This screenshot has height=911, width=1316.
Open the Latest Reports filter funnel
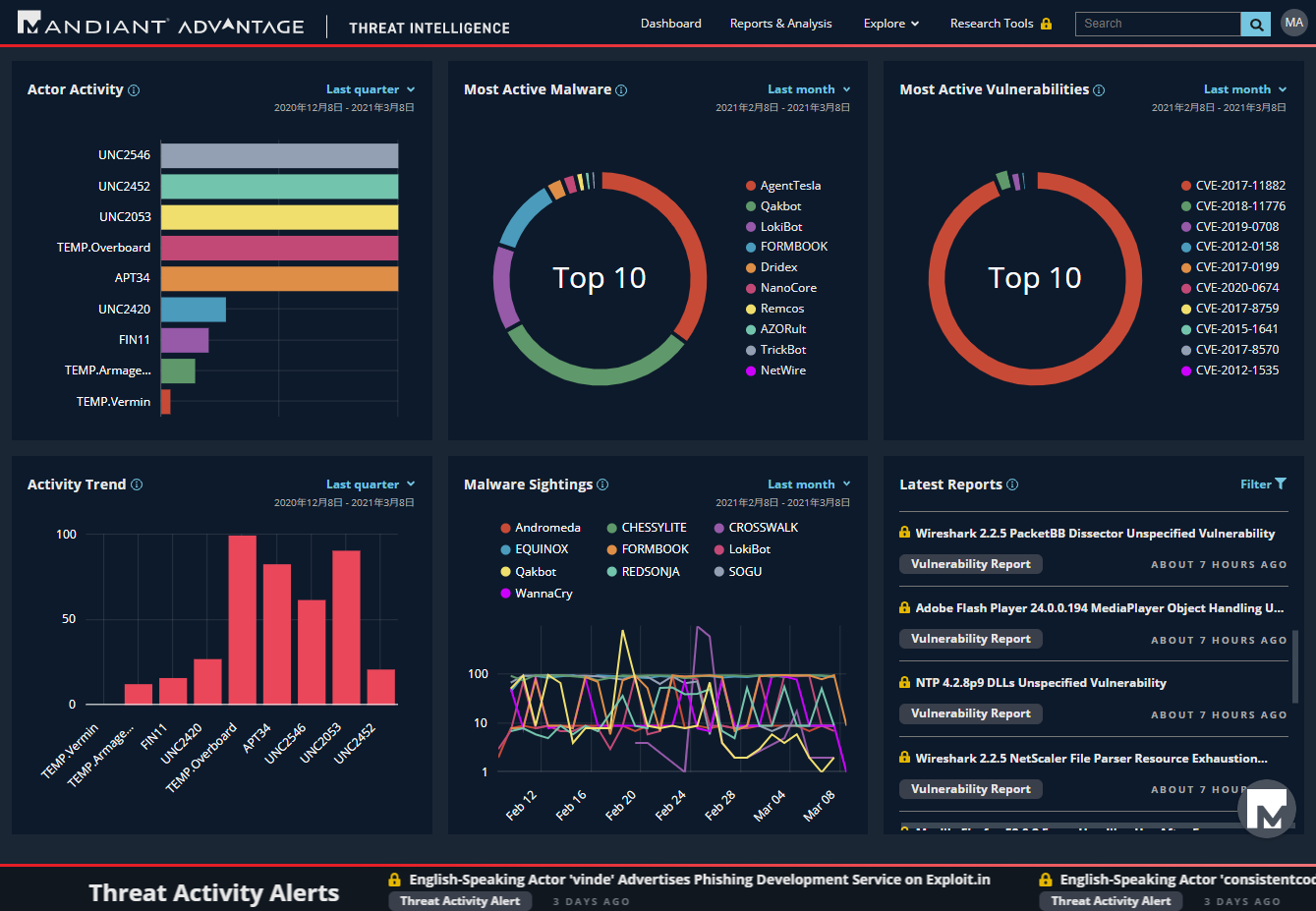1280,484
